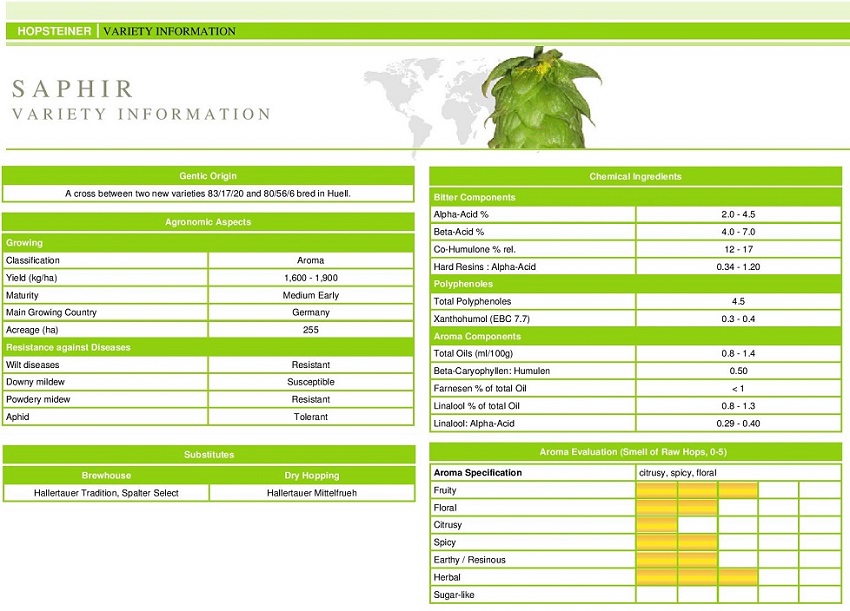Click the 'Gentic Origin' section header
Image resolution: width=850 pixels, height=611 pixels.
pos(208,176)
